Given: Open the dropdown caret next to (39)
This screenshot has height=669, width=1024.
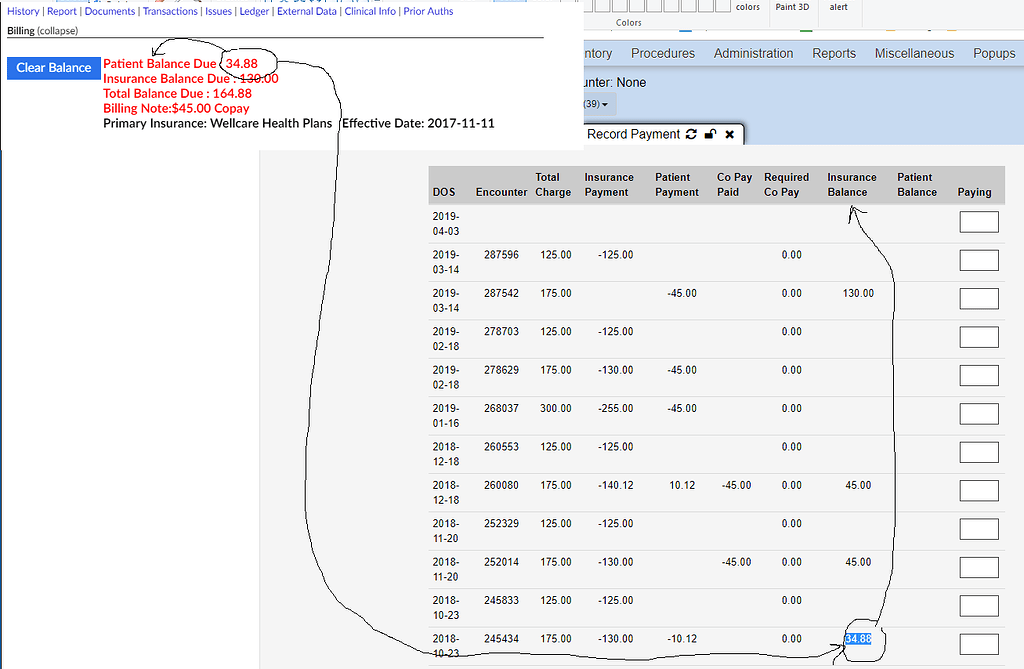Looking at the screenshot, I should click(607, 103).
